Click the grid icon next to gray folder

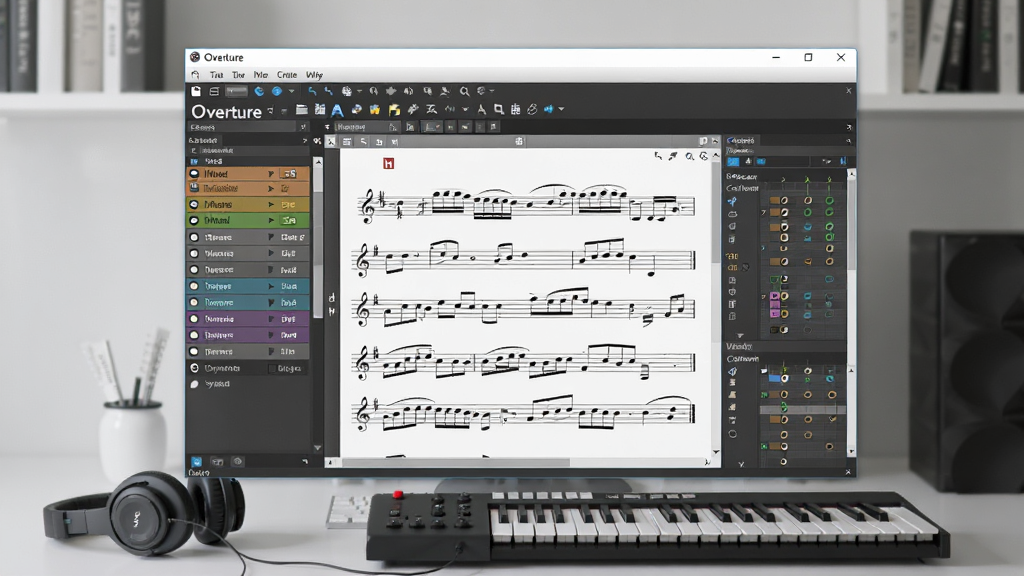(x=320, y=110)
